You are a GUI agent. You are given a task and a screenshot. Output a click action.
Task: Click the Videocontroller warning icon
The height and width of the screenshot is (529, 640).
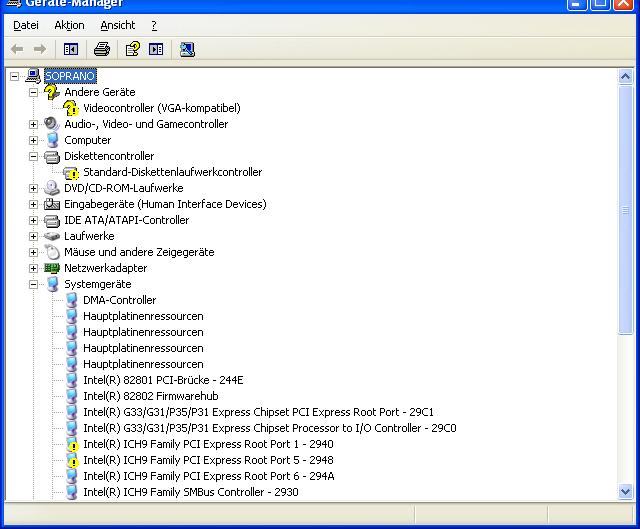pyautogui.click(x=71, y=108)
